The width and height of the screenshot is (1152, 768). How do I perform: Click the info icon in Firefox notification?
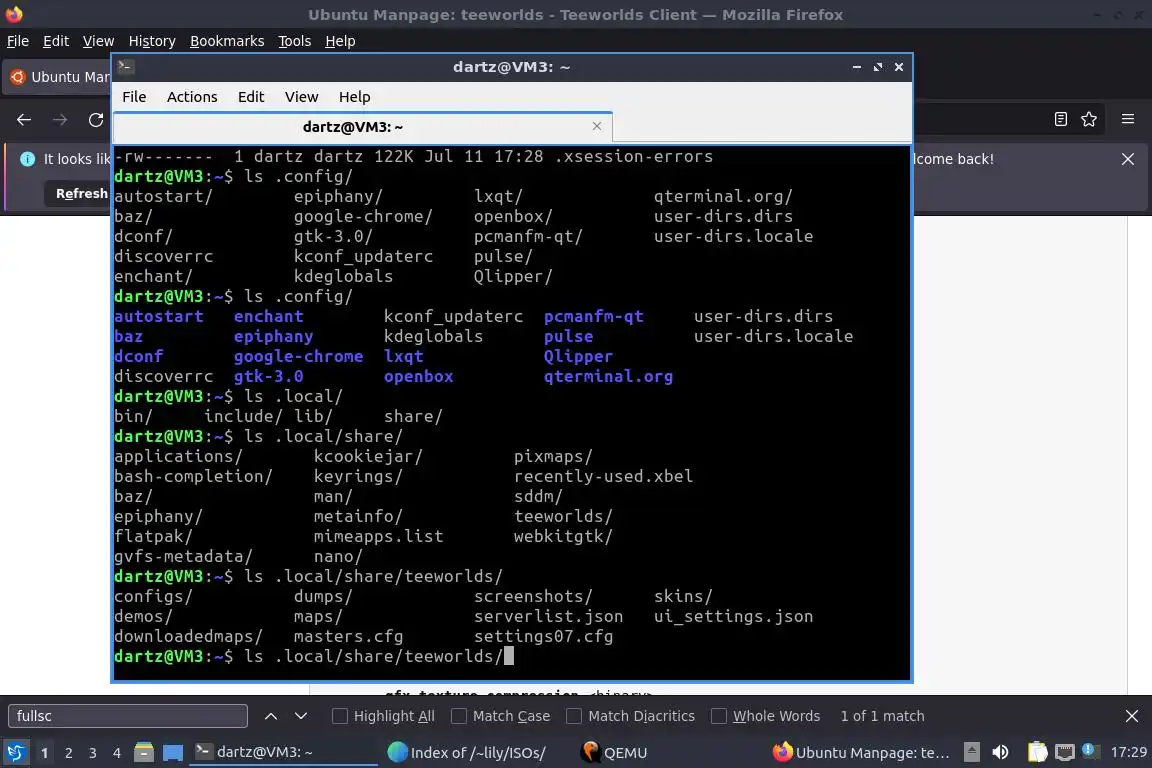coord(27,159)
